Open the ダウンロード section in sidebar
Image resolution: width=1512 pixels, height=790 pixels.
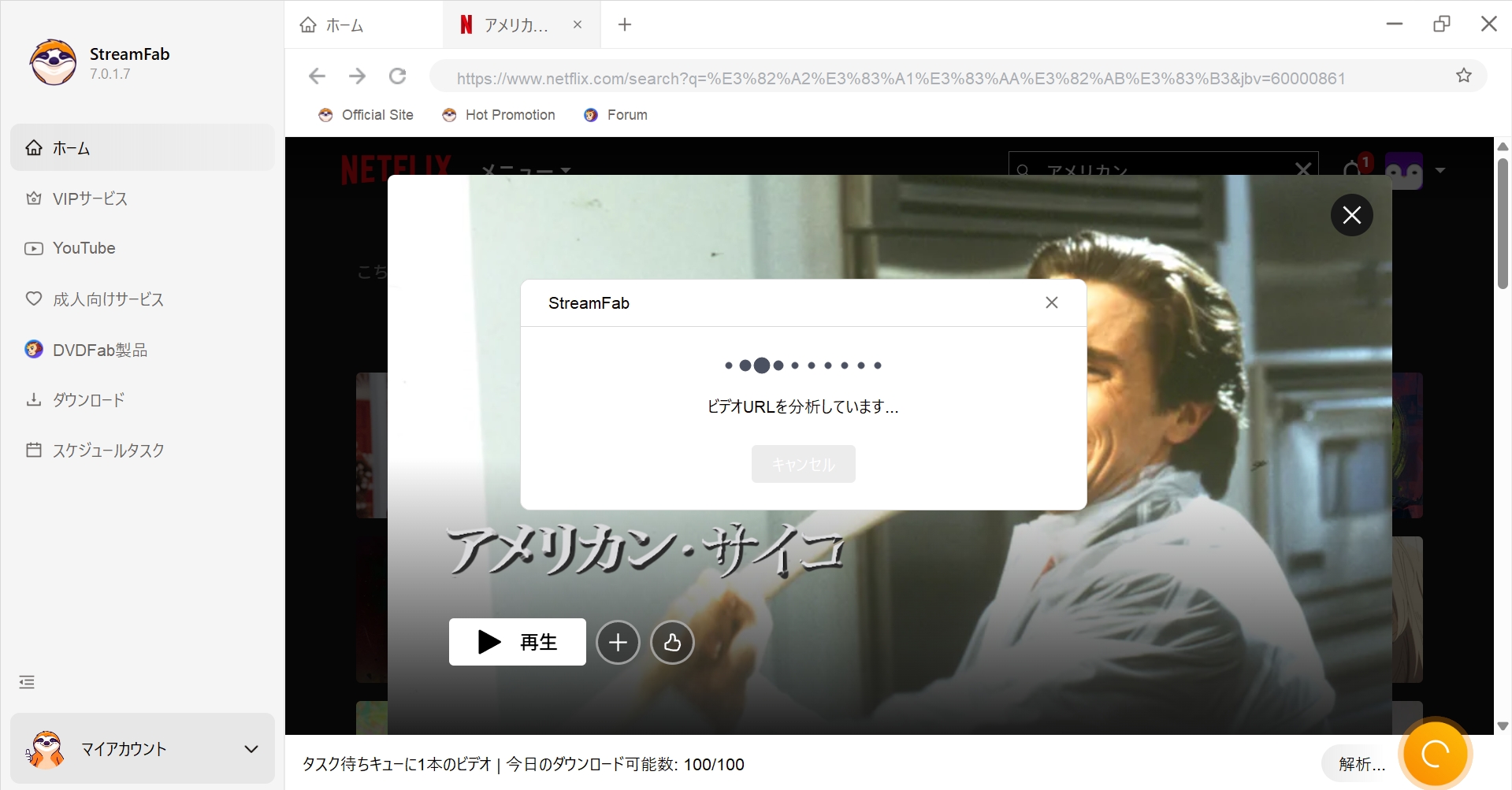click(x=87, y=399)
